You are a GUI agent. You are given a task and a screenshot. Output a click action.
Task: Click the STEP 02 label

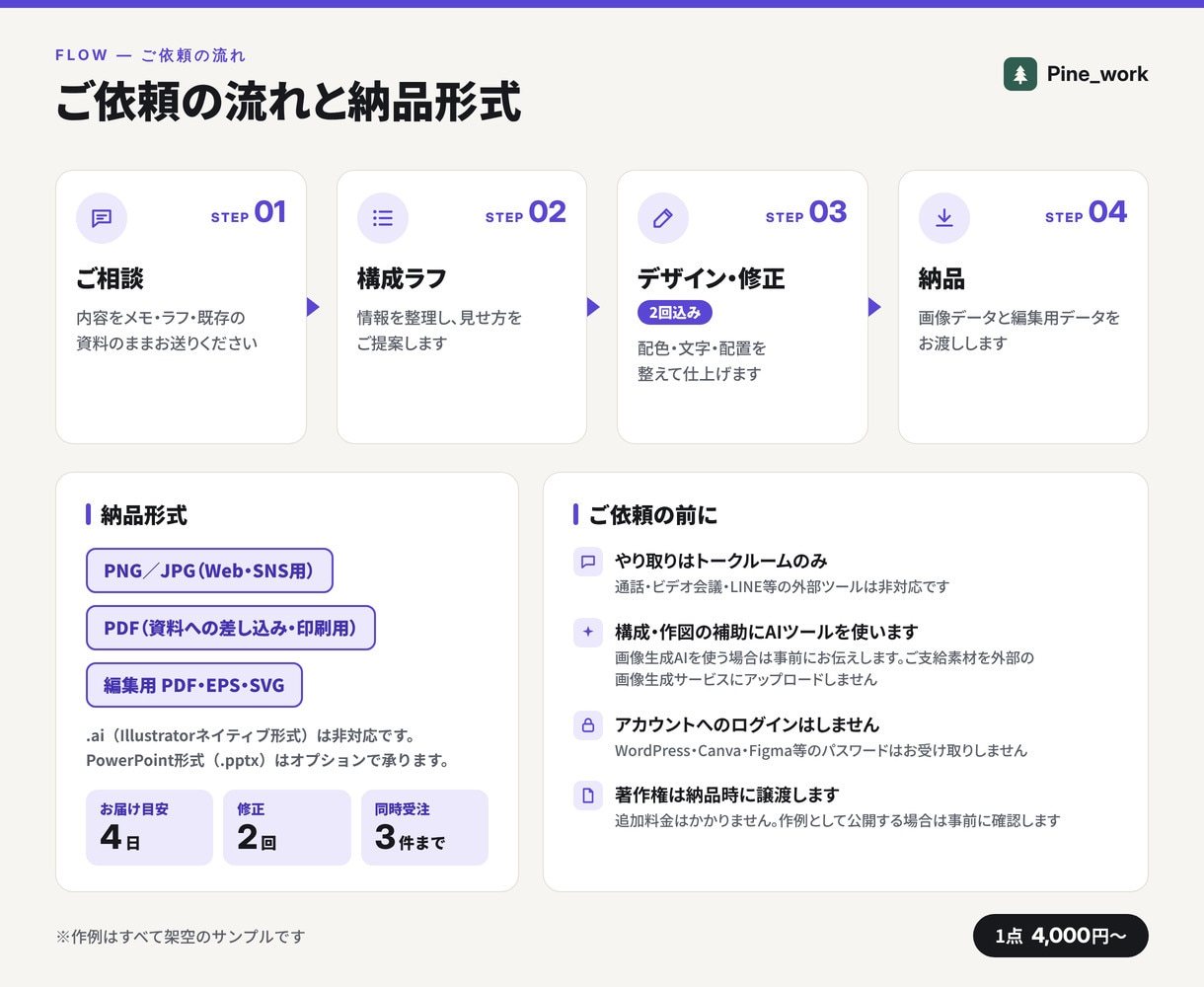coord(526,213)
